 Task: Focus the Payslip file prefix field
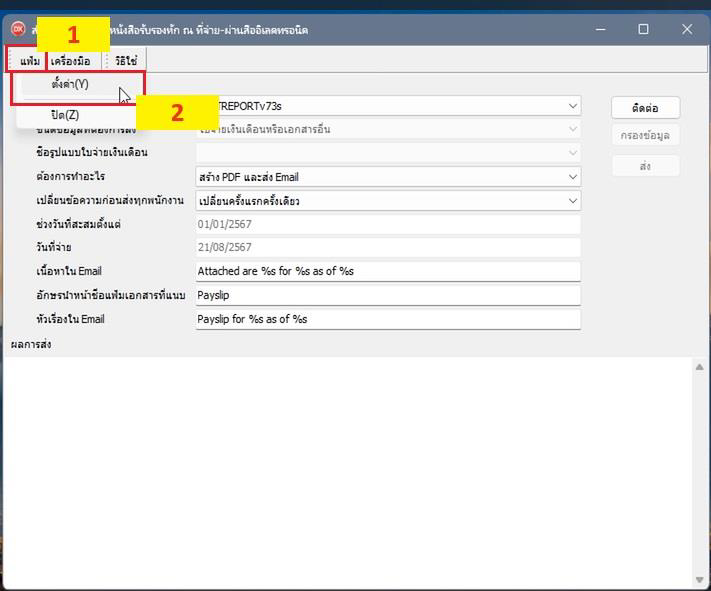pyautogui.click(x=387, y=295)
